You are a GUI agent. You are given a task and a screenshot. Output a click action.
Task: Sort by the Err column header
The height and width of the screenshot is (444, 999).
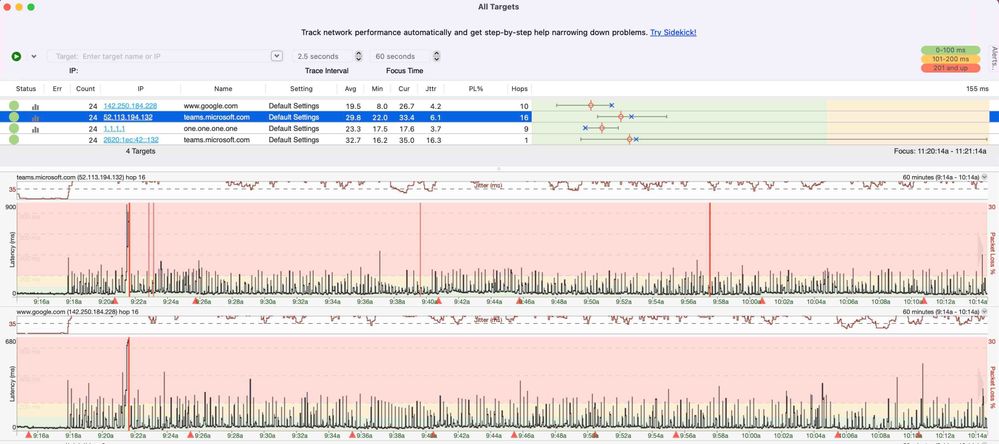click(57, 89)
